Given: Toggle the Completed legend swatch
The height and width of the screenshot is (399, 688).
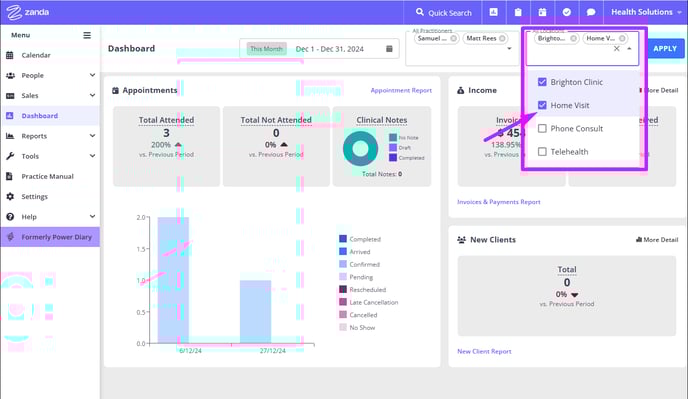Looking at the screenshot, I should pos(343,239).
